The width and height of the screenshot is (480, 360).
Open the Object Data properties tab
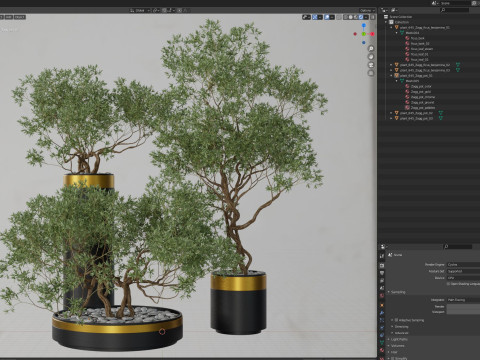click(382, 343)
